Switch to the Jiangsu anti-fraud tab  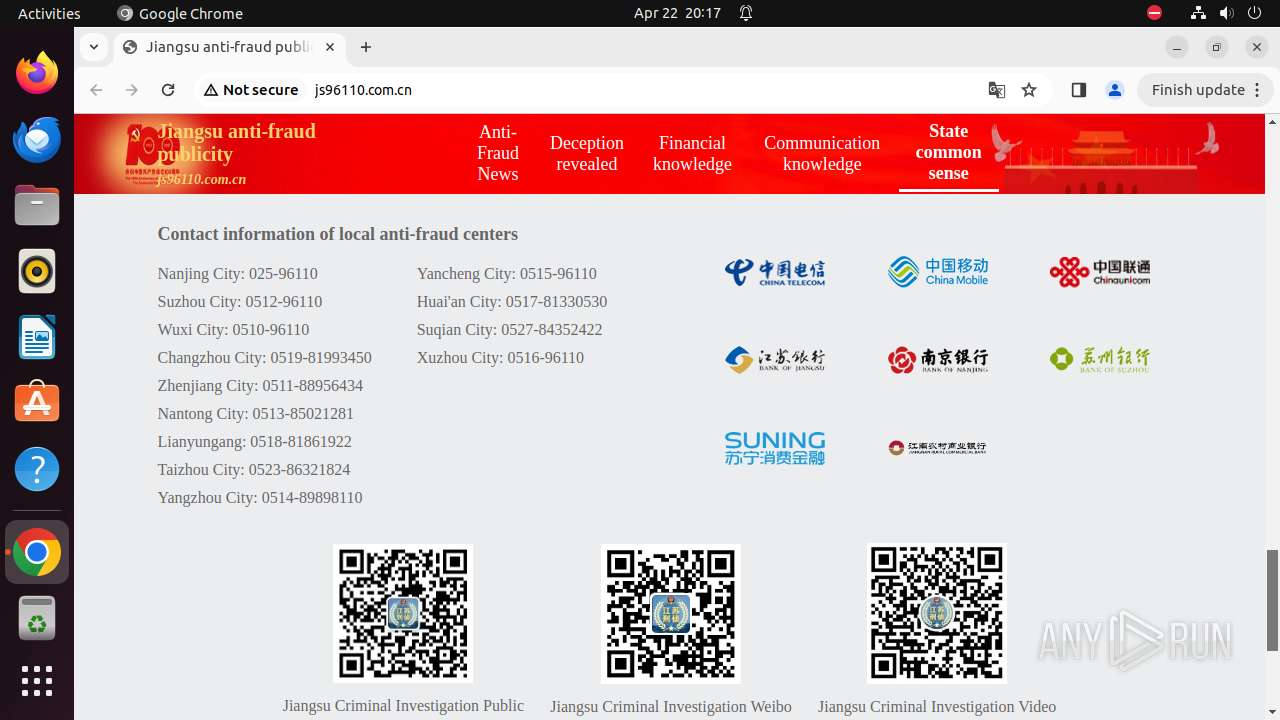230,47
